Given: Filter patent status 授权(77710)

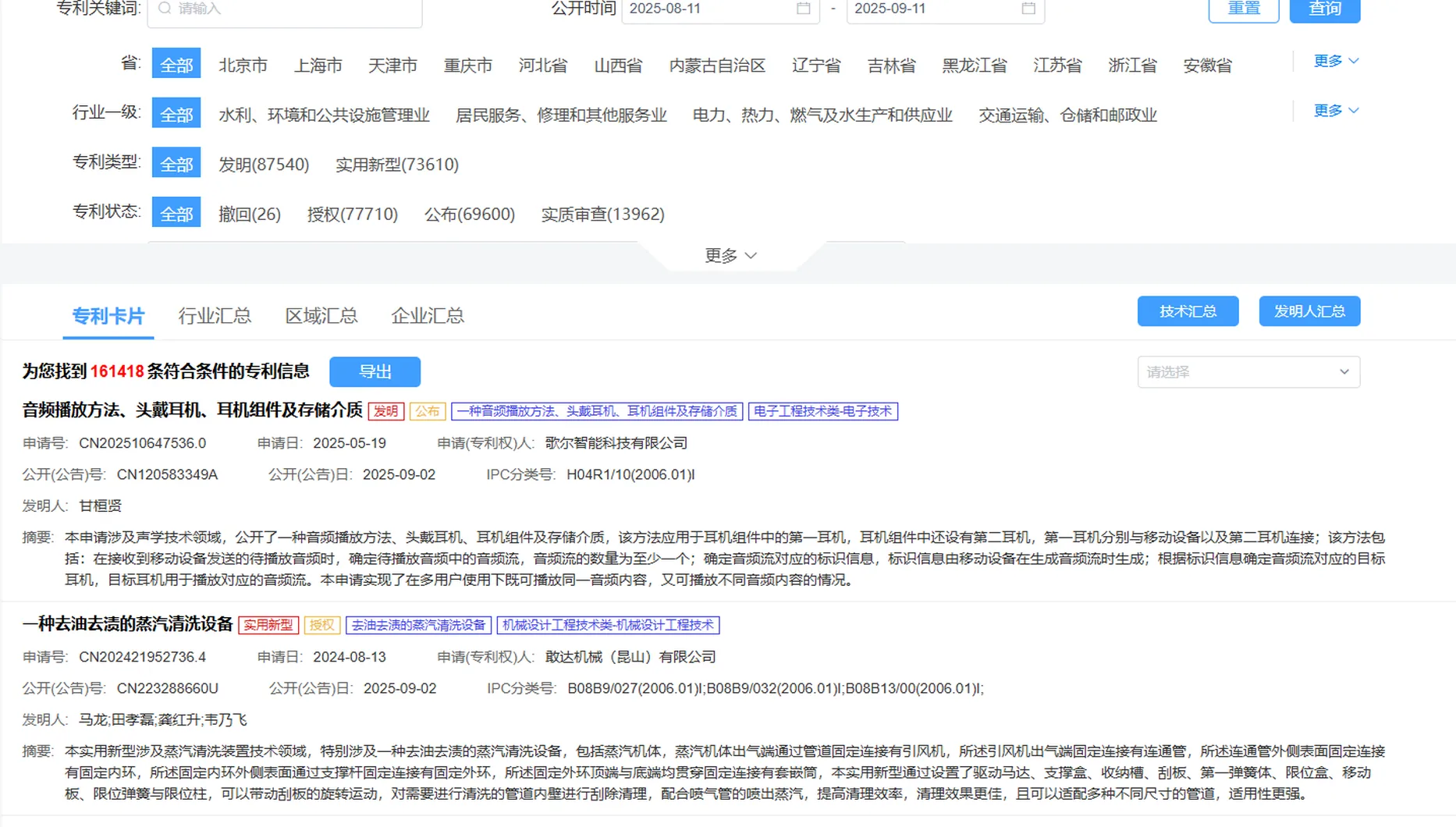Looking at the screenshot, I should (x=353, y=214).
